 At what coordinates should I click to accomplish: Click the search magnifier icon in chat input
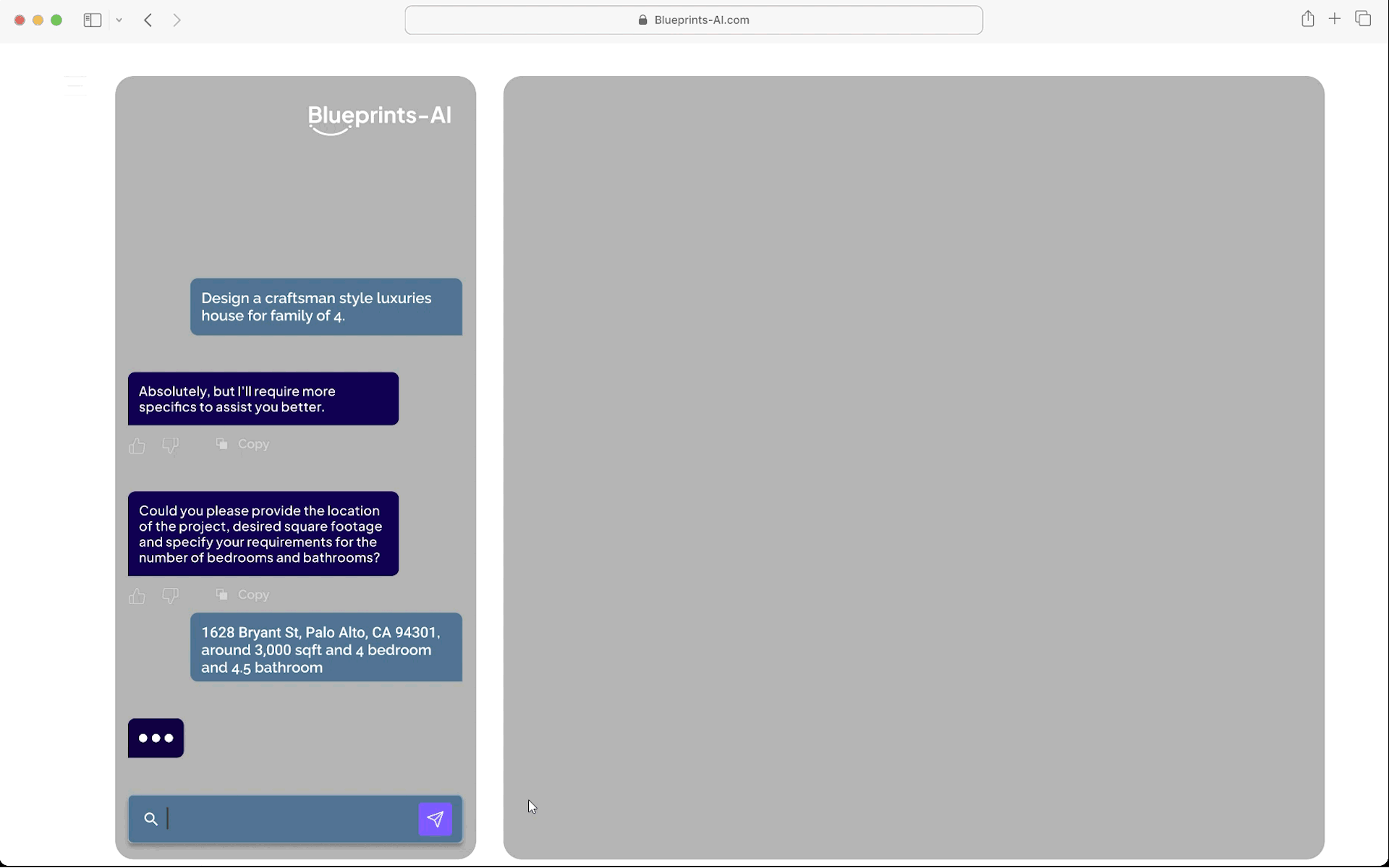coord(150,819)
